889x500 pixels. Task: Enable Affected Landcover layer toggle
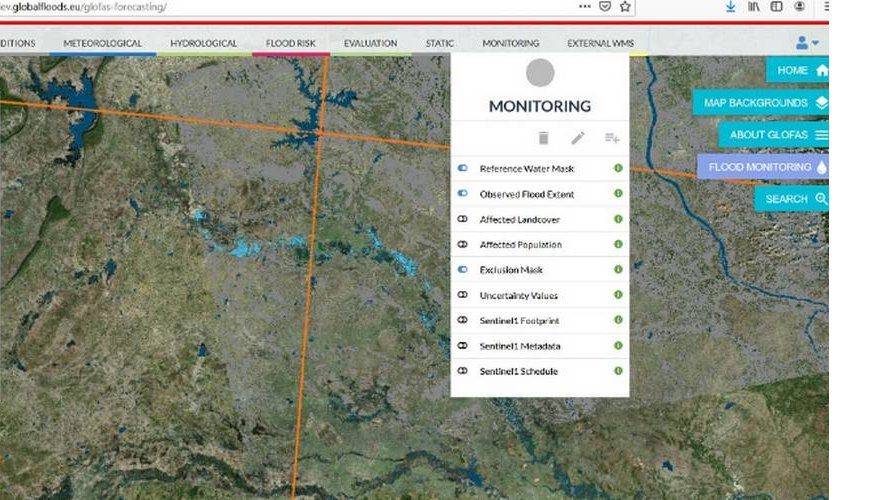point(463,219)
